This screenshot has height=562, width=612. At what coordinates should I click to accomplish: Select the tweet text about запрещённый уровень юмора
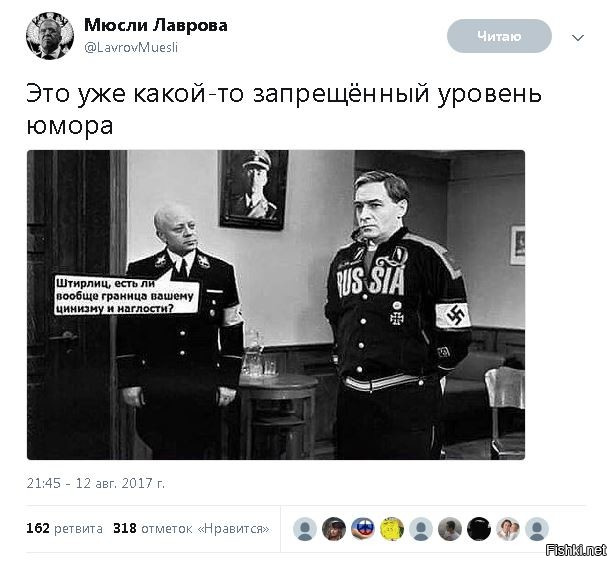pos(284,108)
